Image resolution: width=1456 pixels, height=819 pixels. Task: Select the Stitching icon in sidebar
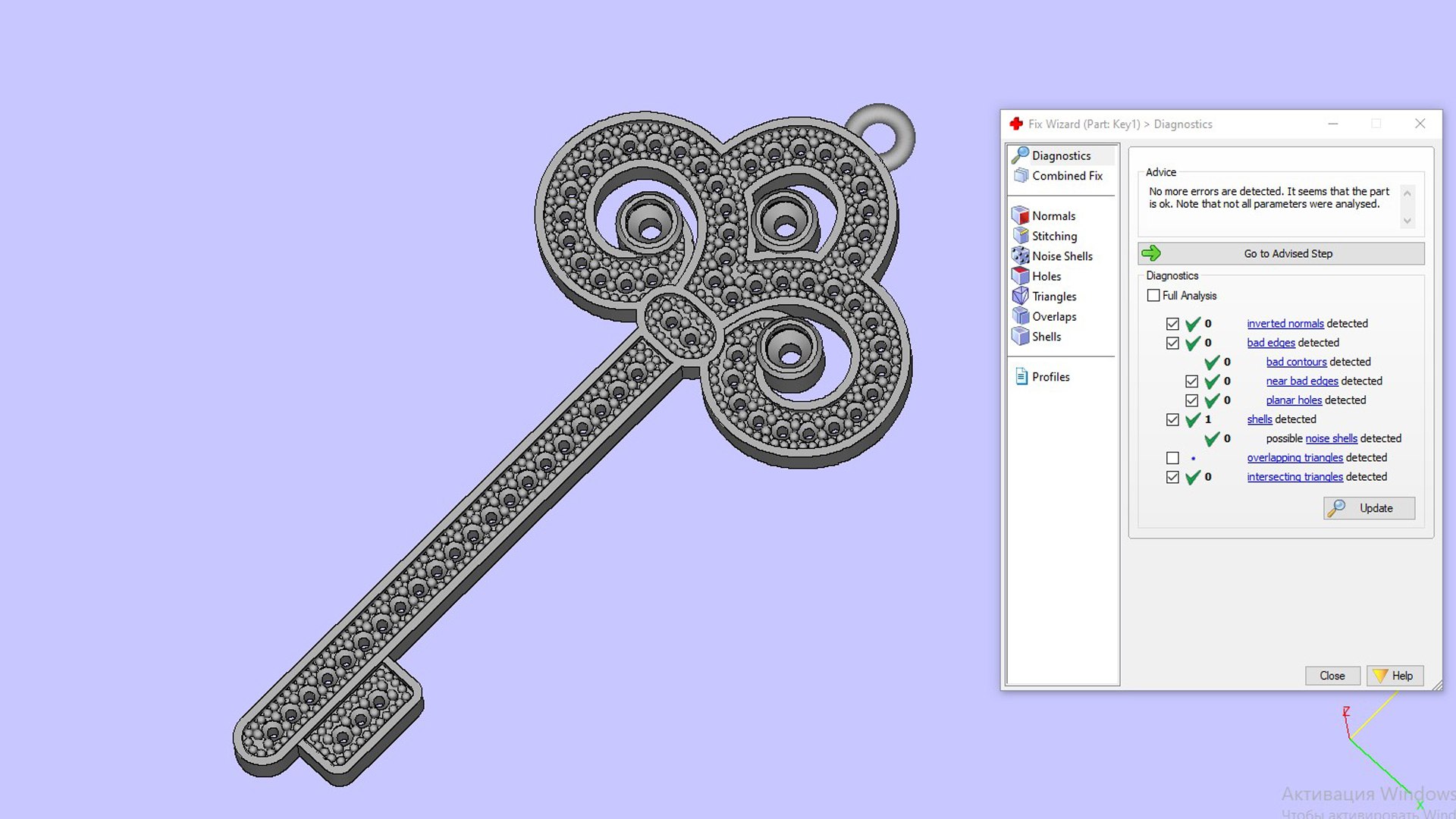[1021, 236]
